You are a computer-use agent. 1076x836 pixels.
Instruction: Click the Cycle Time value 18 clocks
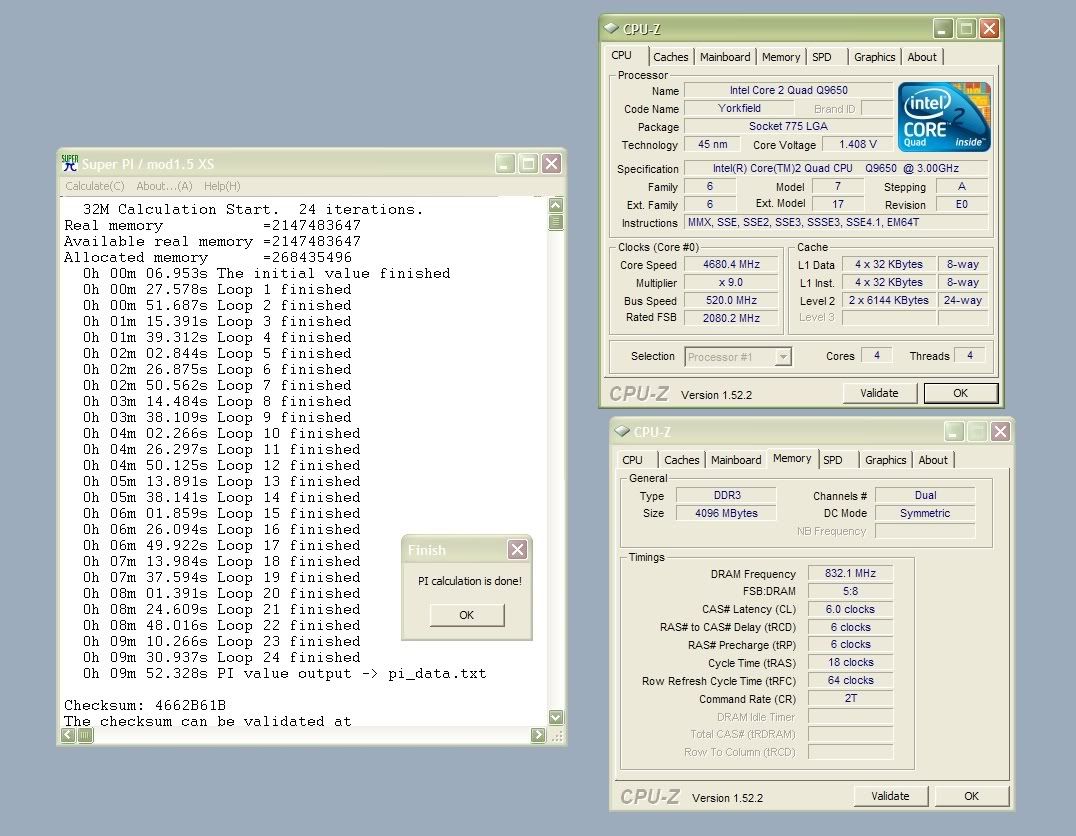click(x=850, y=662)
